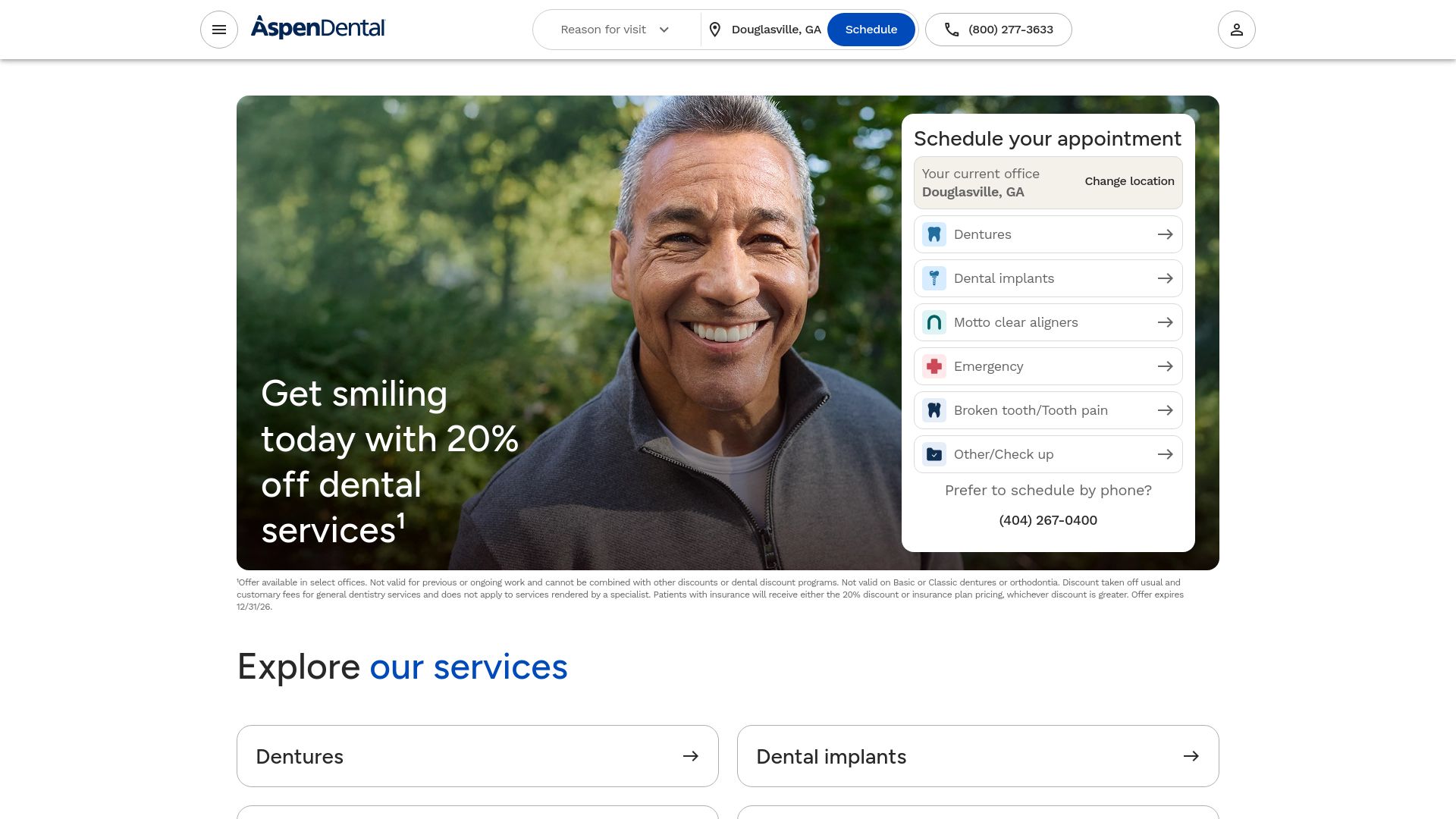Click the location pin icon in header
This screenshot has width=1456, height=819.
pyautogui.click(x=714, y=30)
